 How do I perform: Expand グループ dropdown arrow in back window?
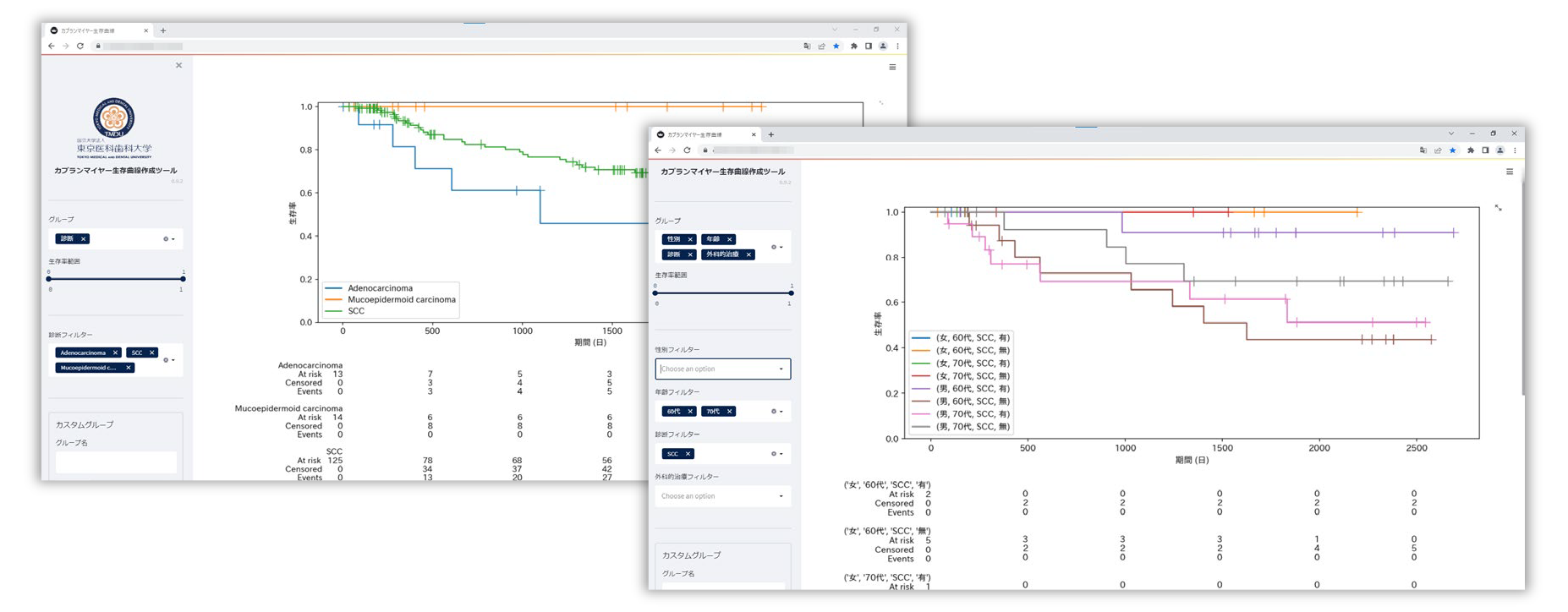tap(173, 239)
